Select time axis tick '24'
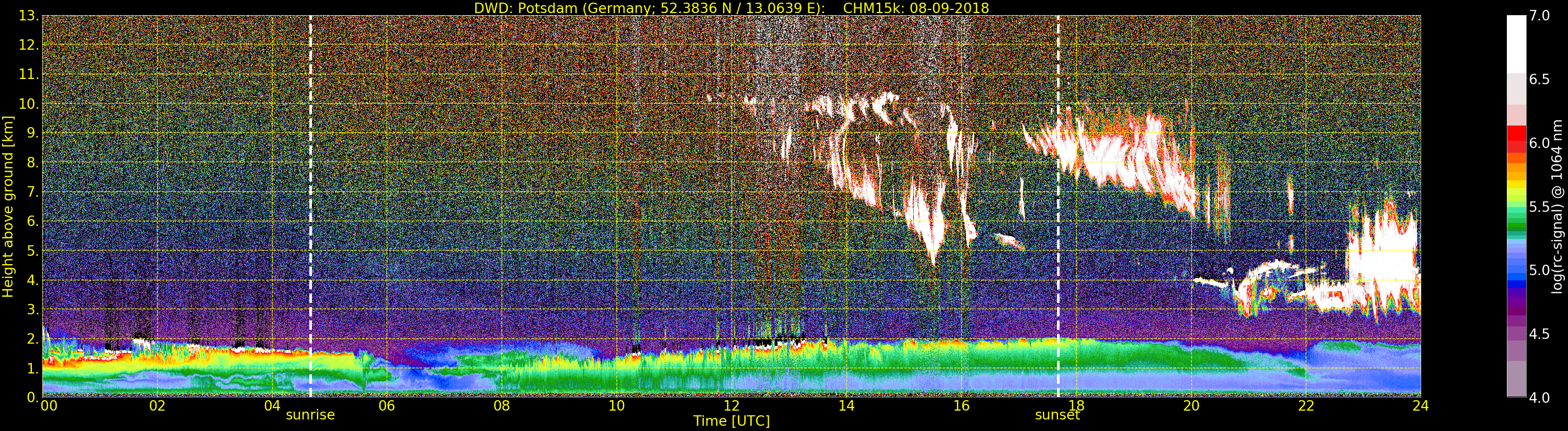This screenshot has height=431, width=1568. (1421, 405)
